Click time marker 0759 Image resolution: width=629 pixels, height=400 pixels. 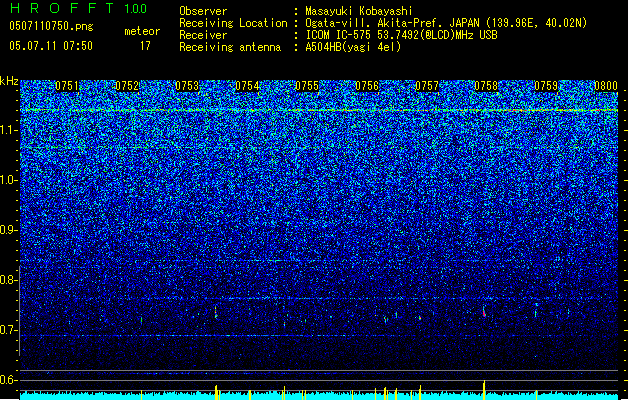pos(546,86)
